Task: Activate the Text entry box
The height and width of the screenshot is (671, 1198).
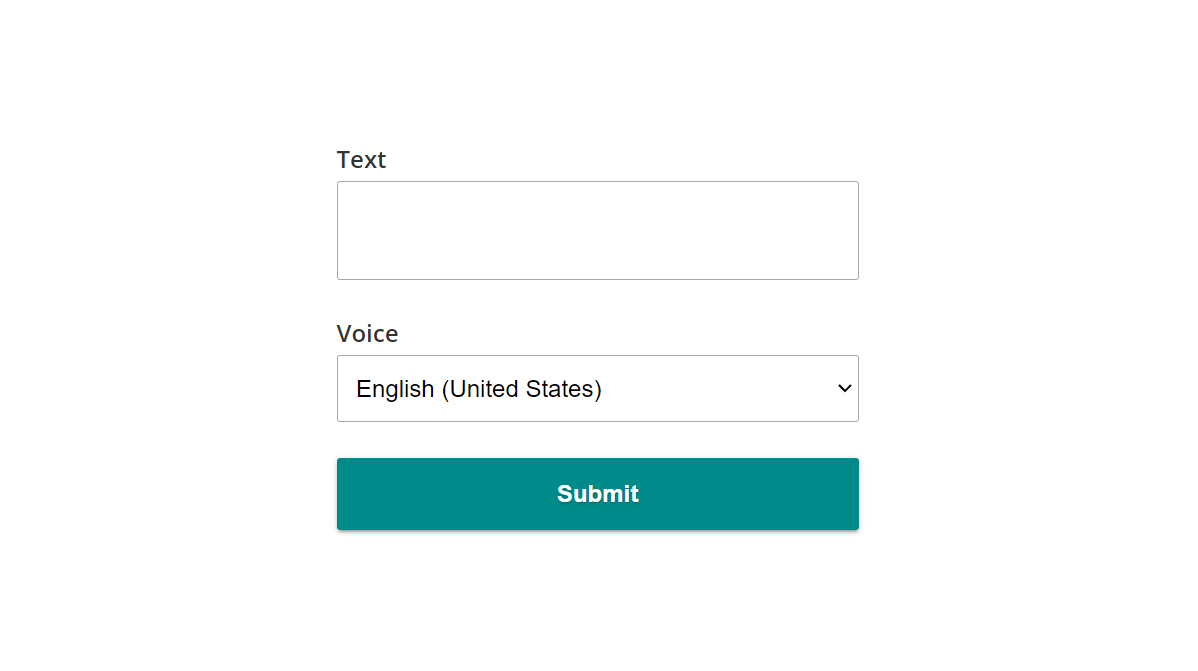Action: click(x=597, y=230)
